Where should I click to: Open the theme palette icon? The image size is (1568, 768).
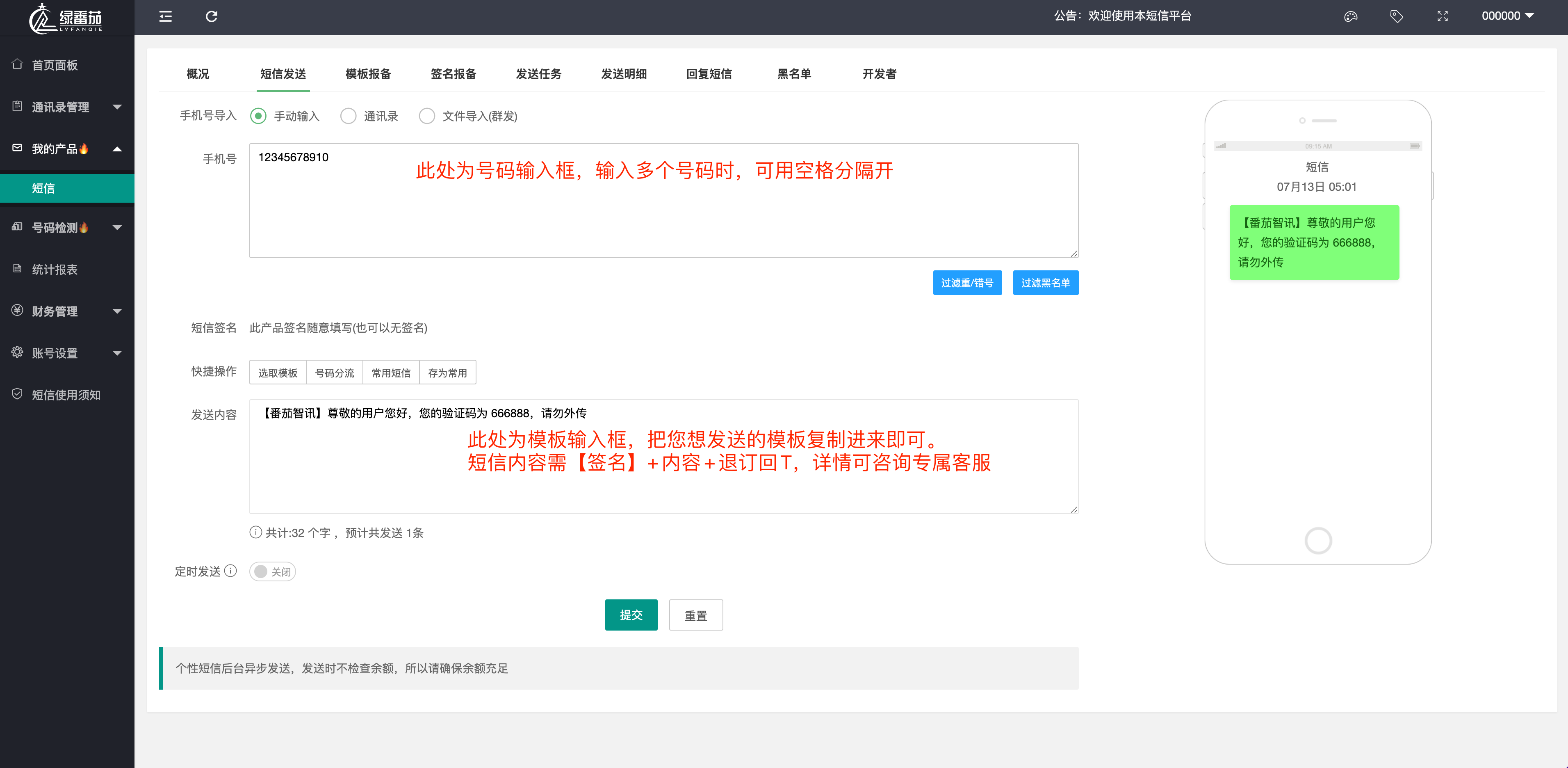point(1350,16)
